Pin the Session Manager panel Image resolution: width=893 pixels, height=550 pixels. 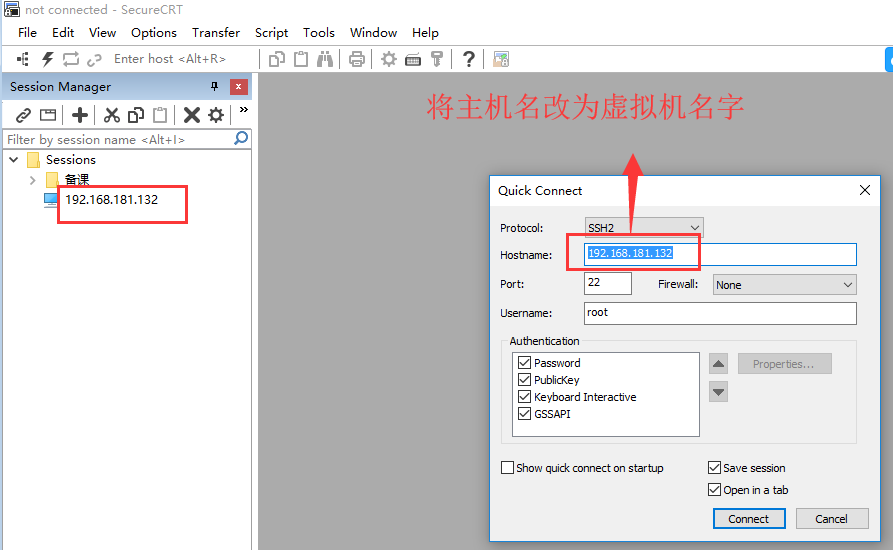pyautogui.click(x=213, y=87)
